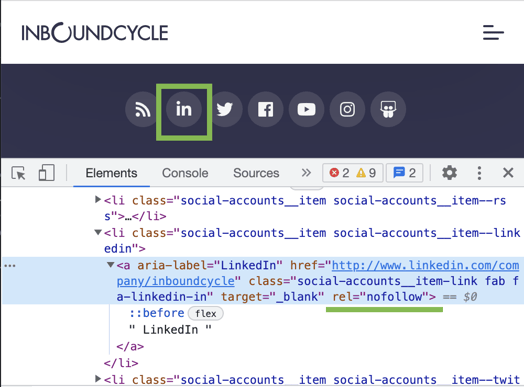The image size is (524, 387).
Task: Activate the DevTools inspect element picker
Action: click(x=18, y=173)
